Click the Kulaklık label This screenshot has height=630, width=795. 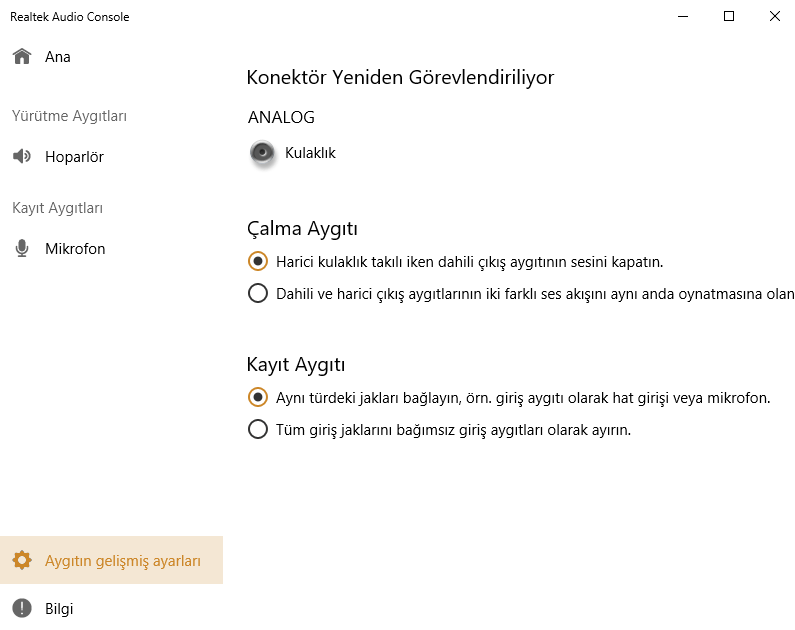click(310, 153)
